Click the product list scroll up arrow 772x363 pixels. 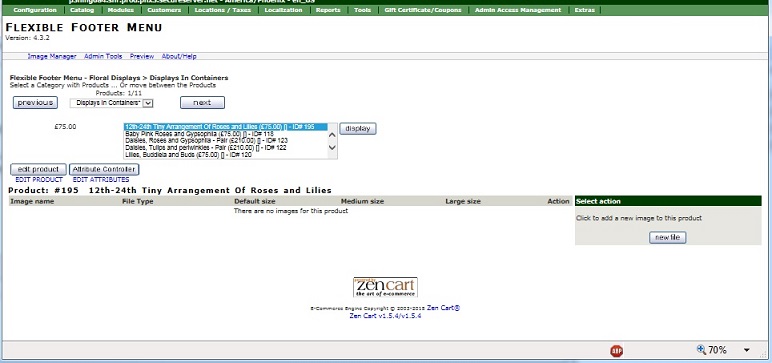tap(332, 135)
